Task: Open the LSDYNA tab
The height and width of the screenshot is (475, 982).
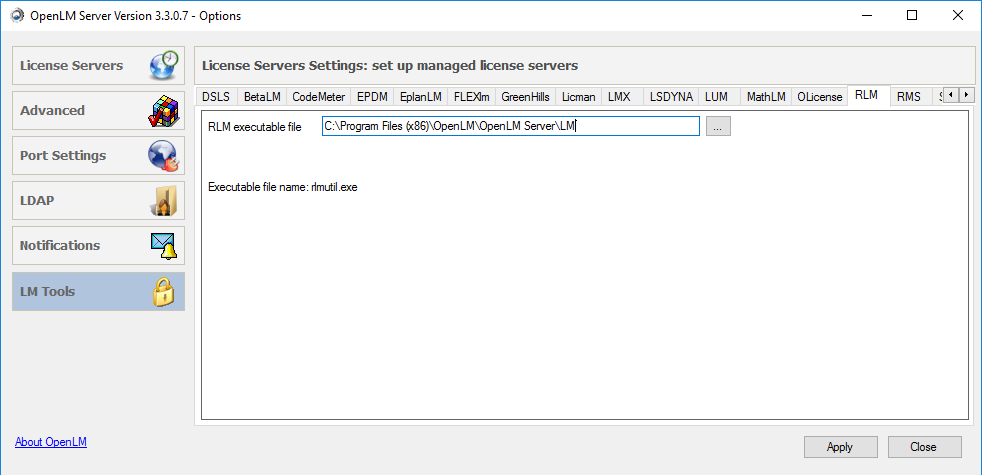Action: click(670, 97)
